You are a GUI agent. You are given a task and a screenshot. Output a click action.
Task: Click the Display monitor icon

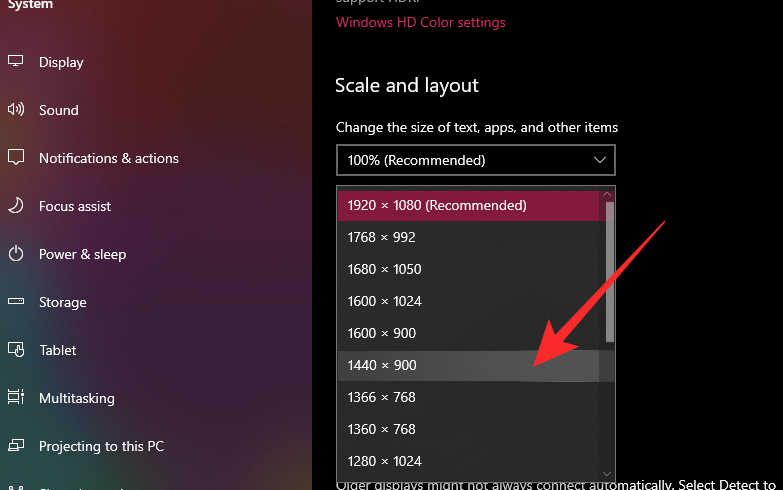(16, 62)
